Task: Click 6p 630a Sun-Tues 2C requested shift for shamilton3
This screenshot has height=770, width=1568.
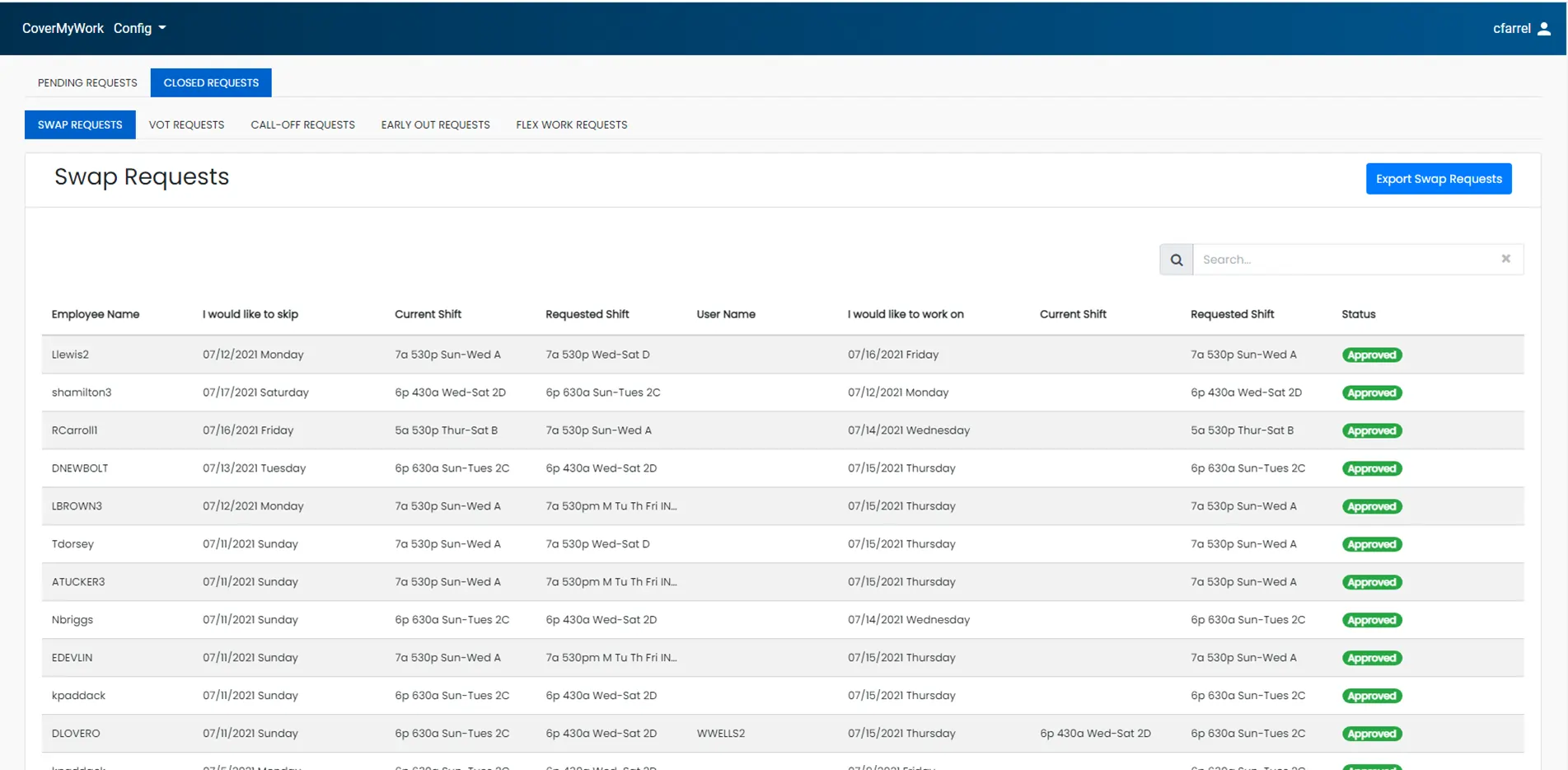Action: pyautogui.click(x=603, y=392)
